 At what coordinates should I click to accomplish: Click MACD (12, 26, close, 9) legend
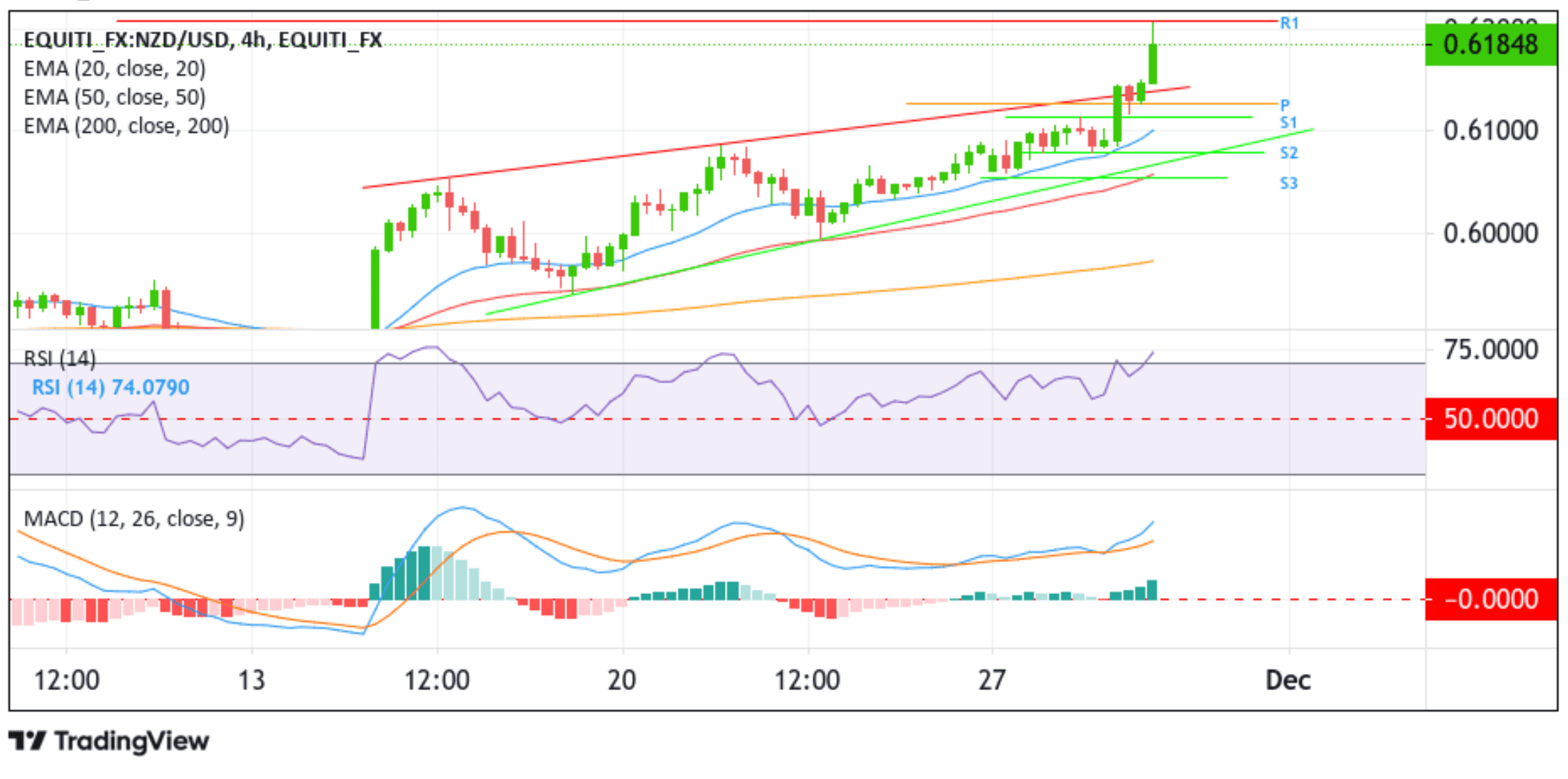(x=134, y=519)
